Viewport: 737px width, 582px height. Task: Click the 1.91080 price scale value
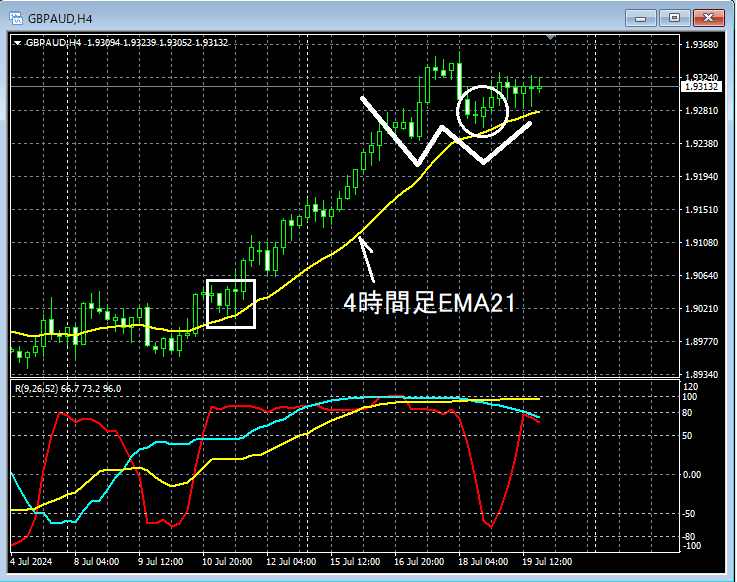click(x=701, y=243)
